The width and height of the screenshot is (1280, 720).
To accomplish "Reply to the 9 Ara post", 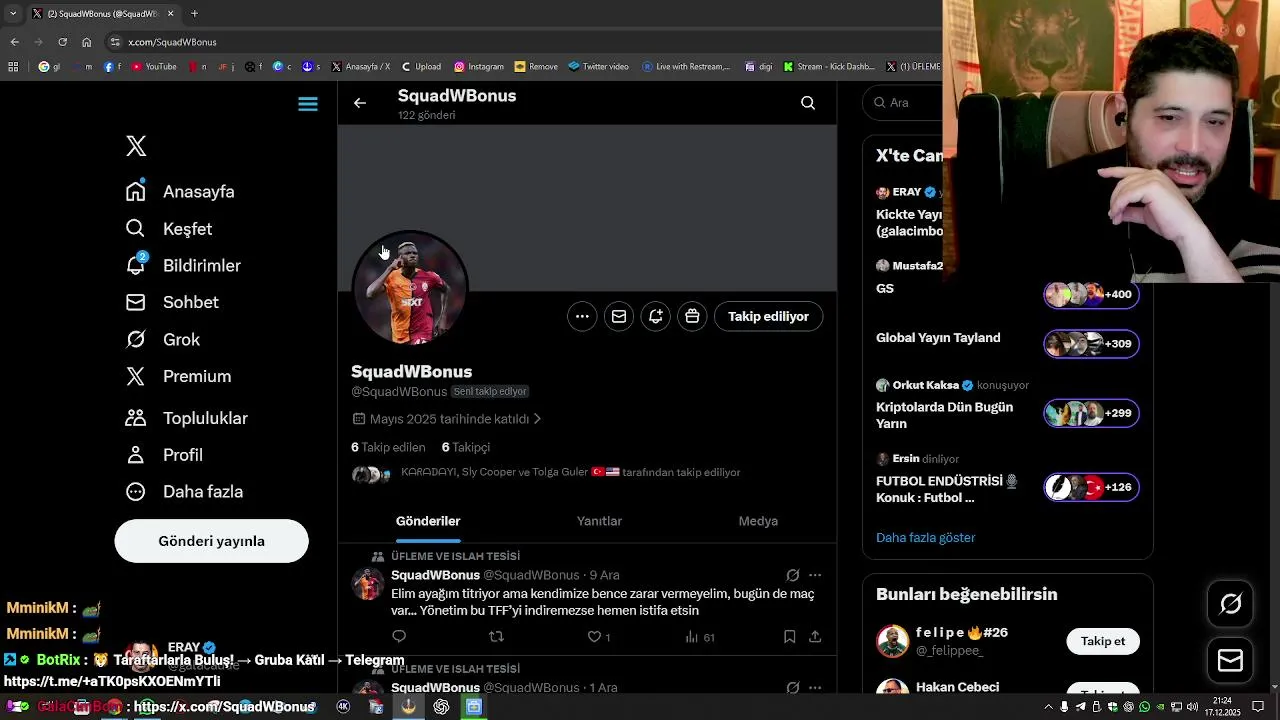I will coord(399,637).
